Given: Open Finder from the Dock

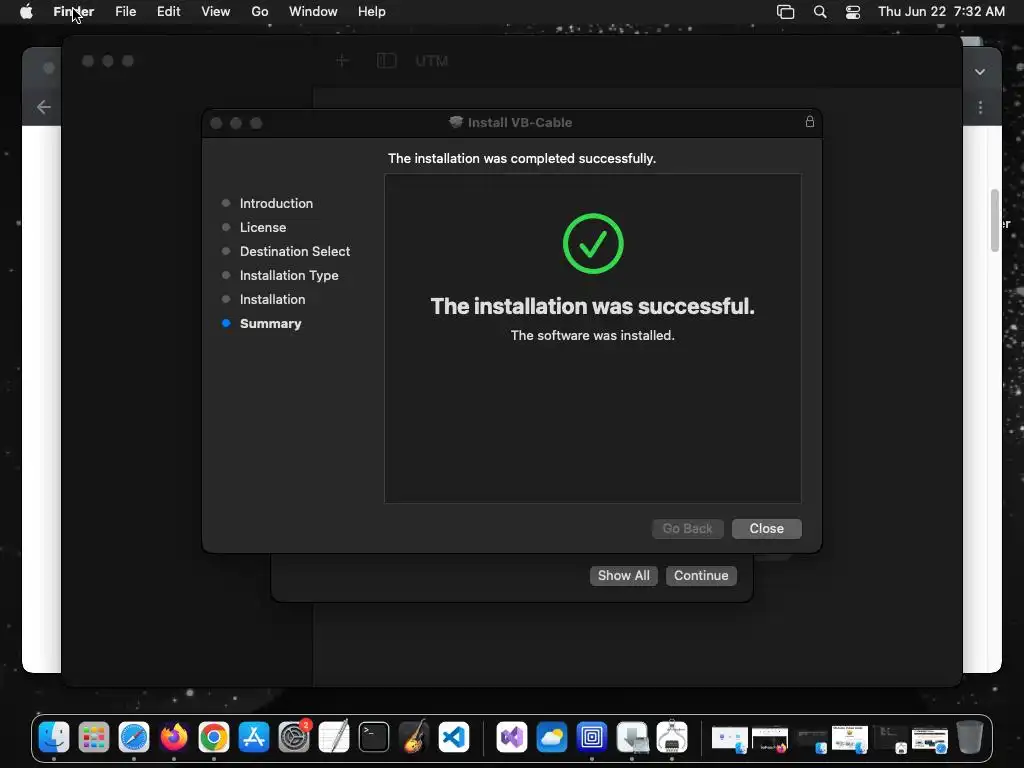Looking at the screenshot, I should coord(54,737).
